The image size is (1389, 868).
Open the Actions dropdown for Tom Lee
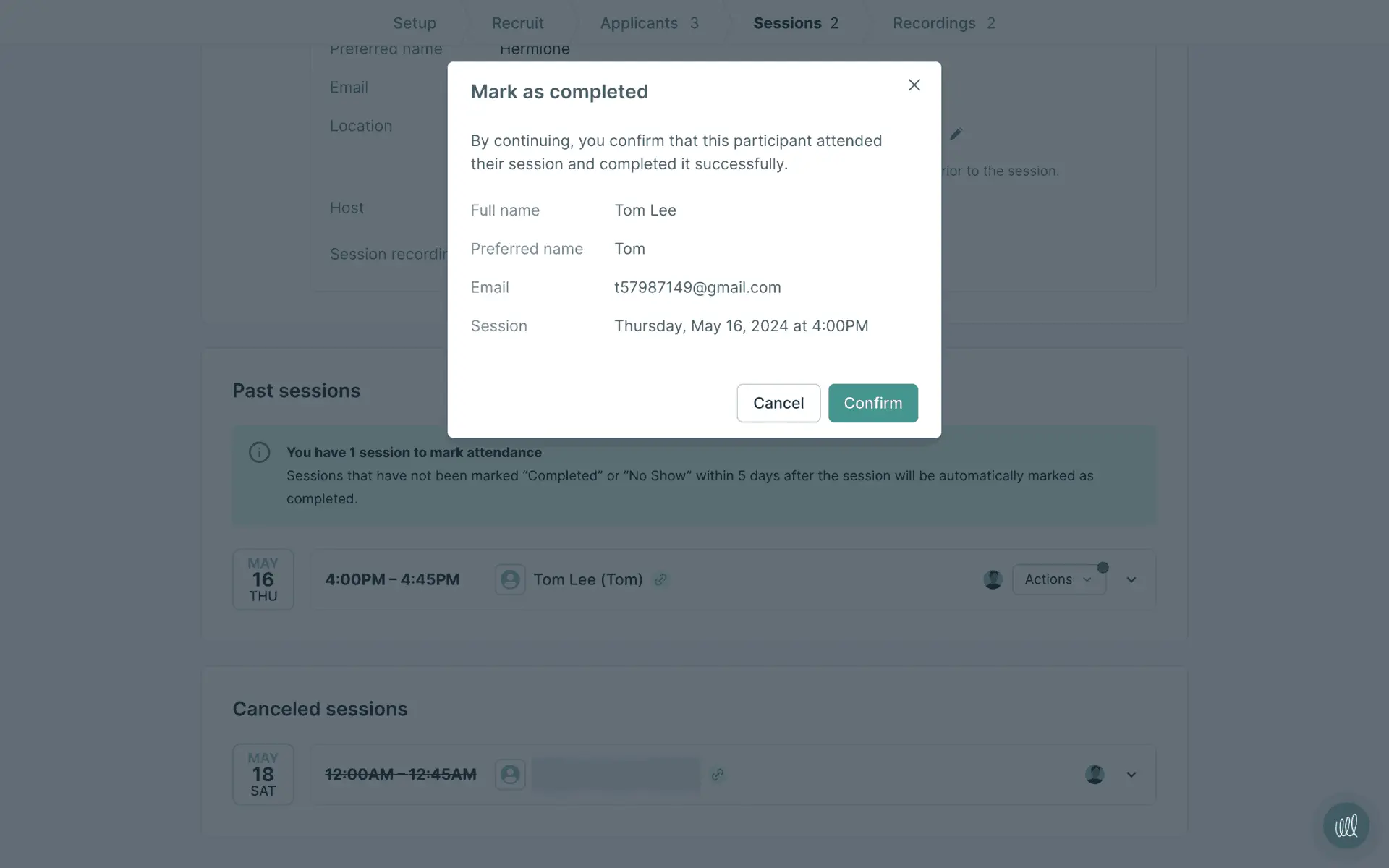(1058, 579)
